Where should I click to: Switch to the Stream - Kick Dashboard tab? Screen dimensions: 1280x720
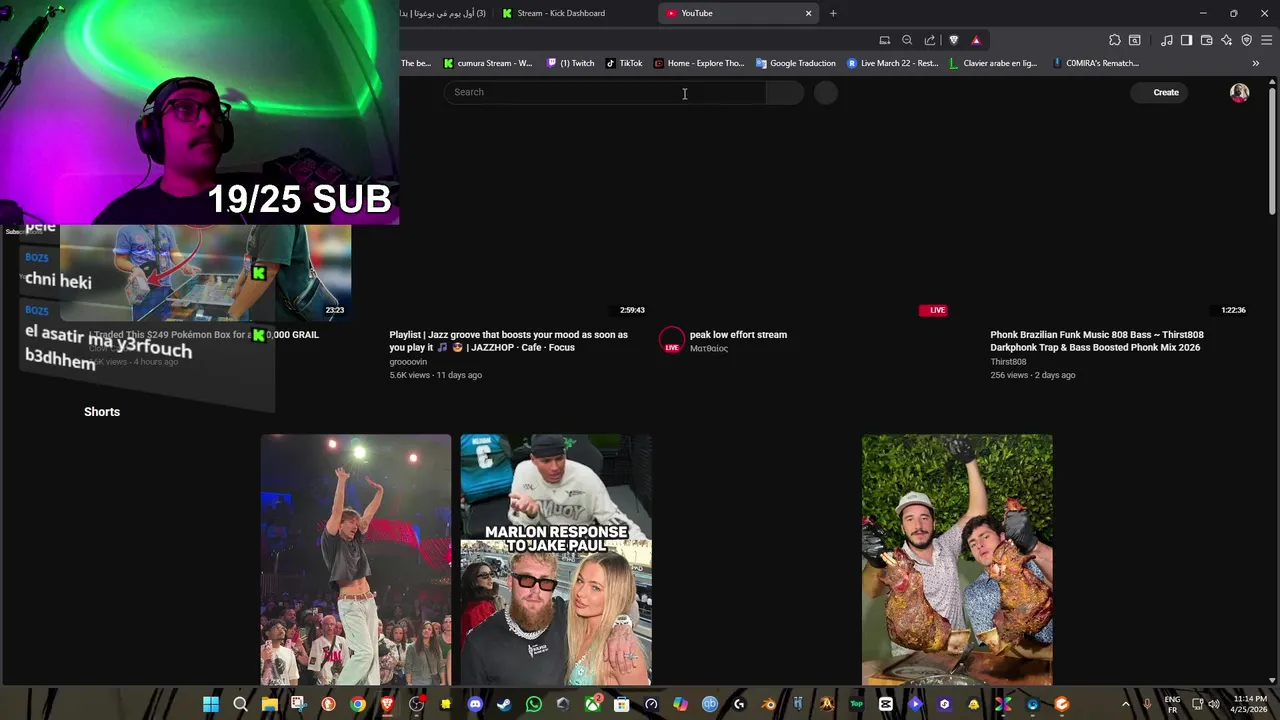(x=561, y=13)
